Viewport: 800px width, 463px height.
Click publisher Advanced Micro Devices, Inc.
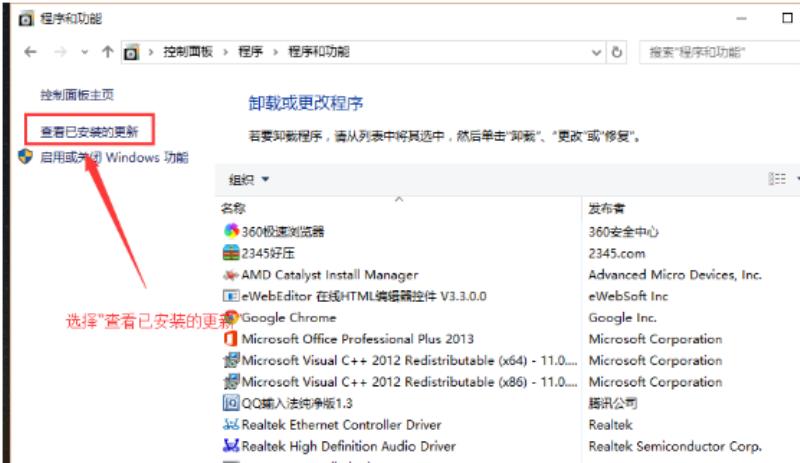pos(675,275)
